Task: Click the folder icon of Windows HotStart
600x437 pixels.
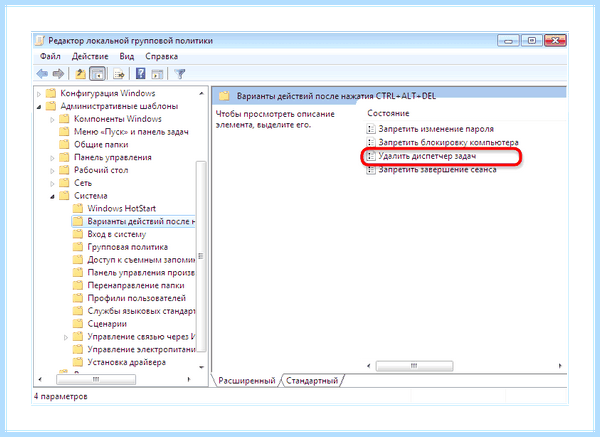Action: (x=78, y=208)
